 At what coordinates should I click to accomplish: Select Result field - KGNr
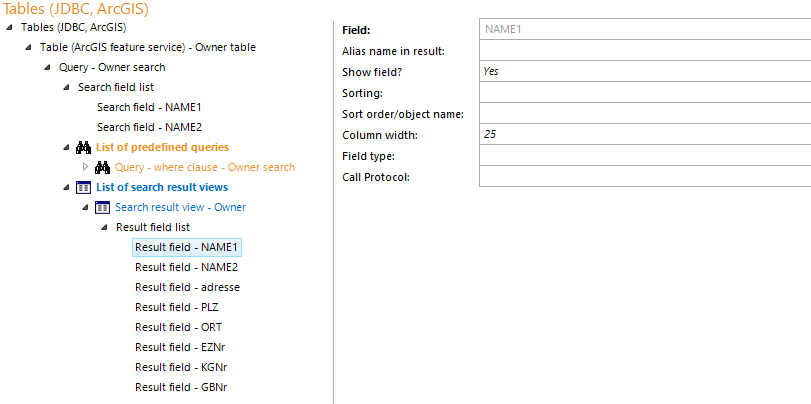[x=181, y=367]
